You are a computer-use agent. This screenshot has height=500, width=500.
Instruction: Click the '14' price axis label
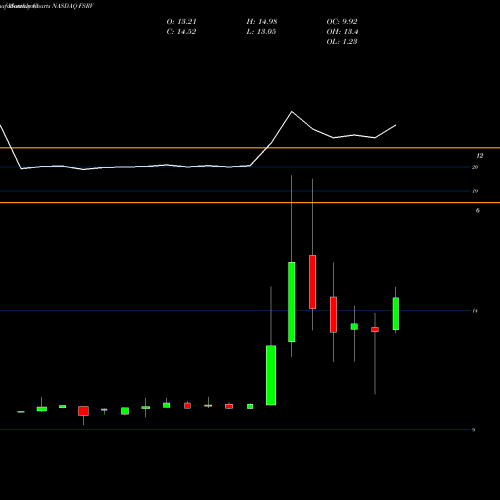[475, 311]
